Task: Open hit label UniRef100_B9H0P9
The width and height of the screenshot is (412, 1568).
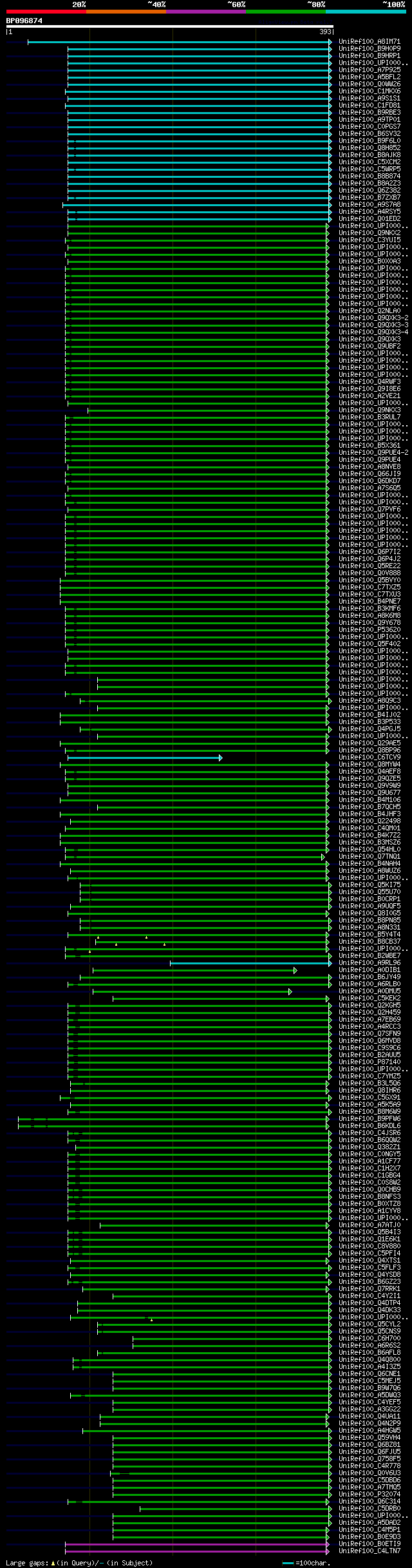Action: tap(370, 49)
